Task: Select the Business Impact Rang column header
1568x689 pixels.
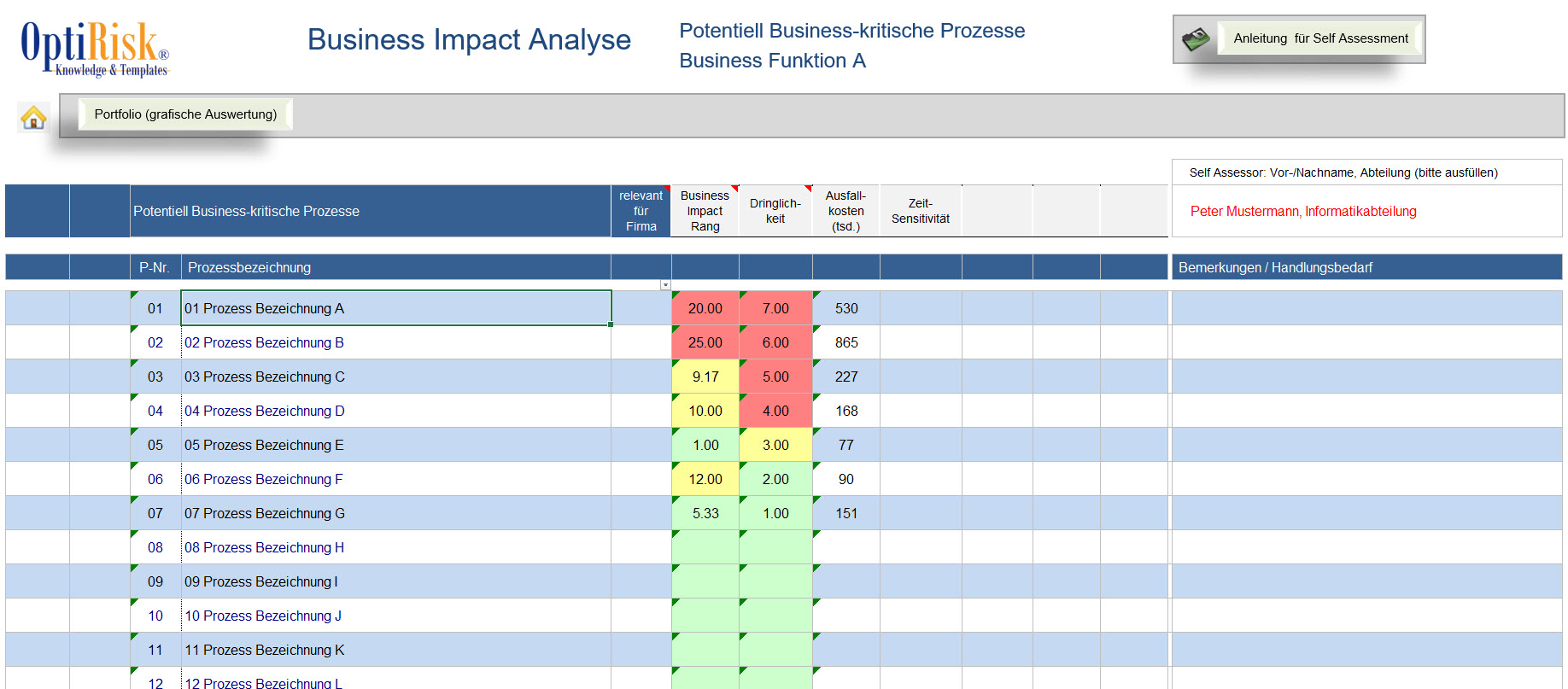Action: click(705, 211)
